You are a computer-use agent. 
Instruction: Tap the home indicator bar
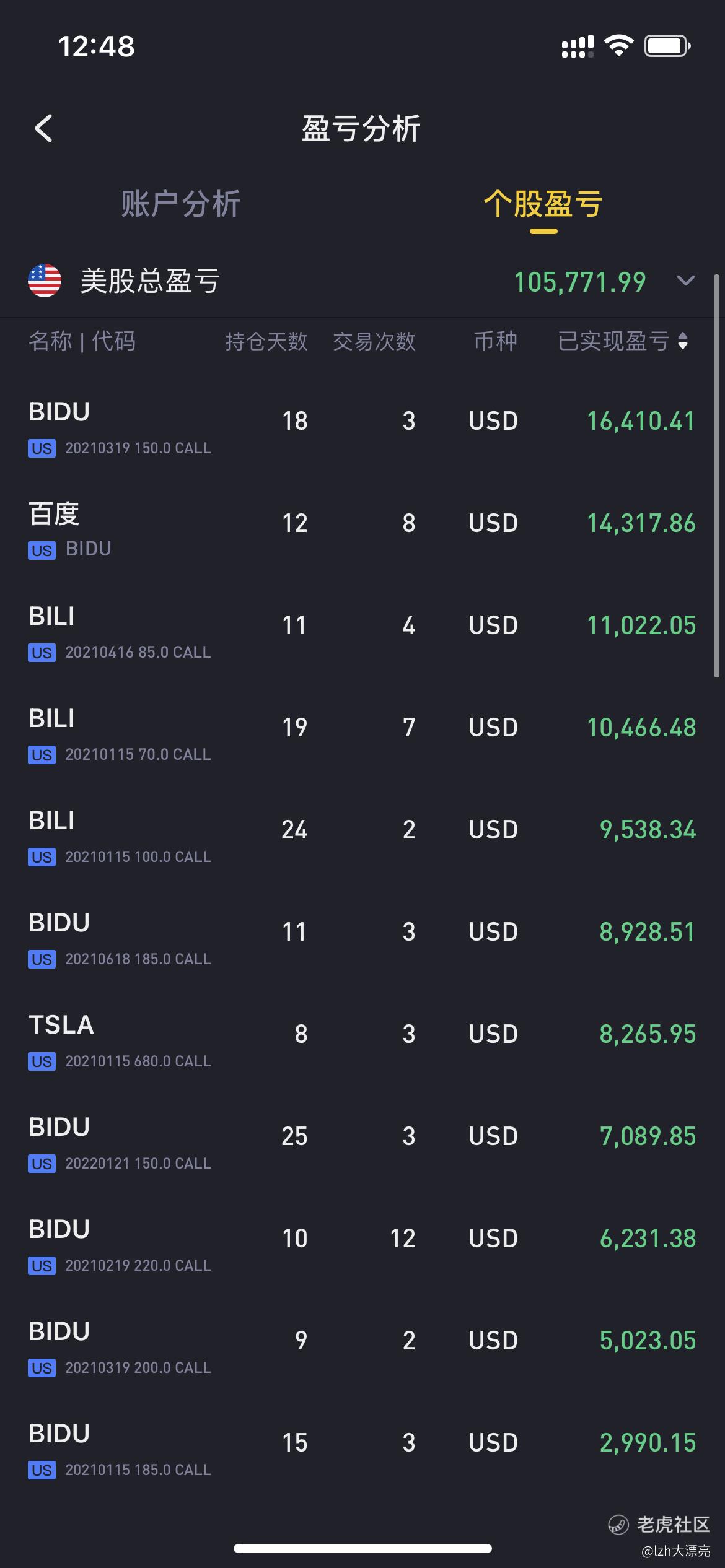click(362, 1548)
